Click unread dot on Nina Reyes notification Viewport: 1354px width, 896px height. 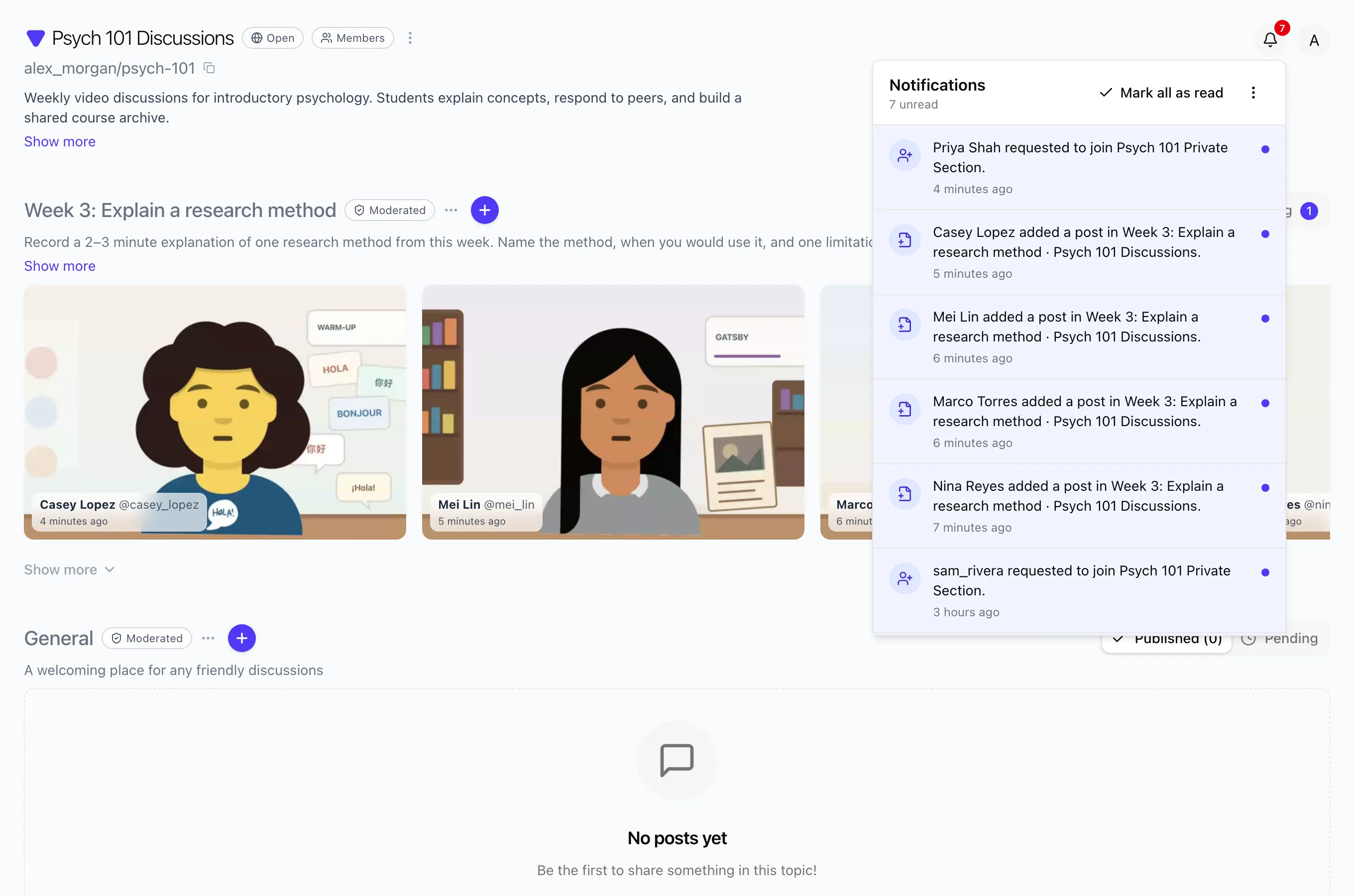[1265, 487]
